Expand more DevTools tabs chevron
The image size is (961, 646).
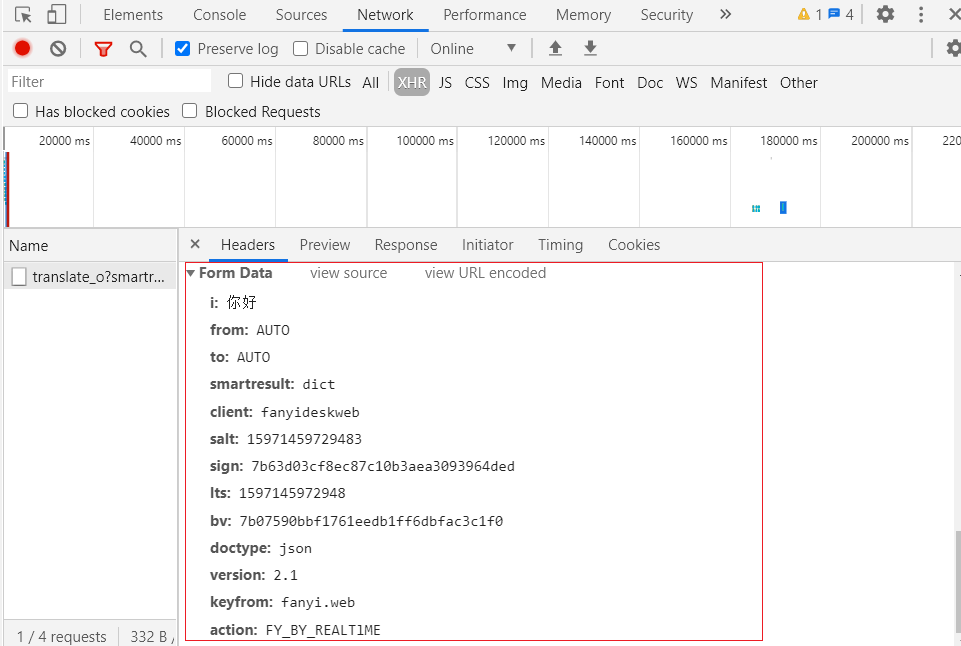(x=725, y=14)
